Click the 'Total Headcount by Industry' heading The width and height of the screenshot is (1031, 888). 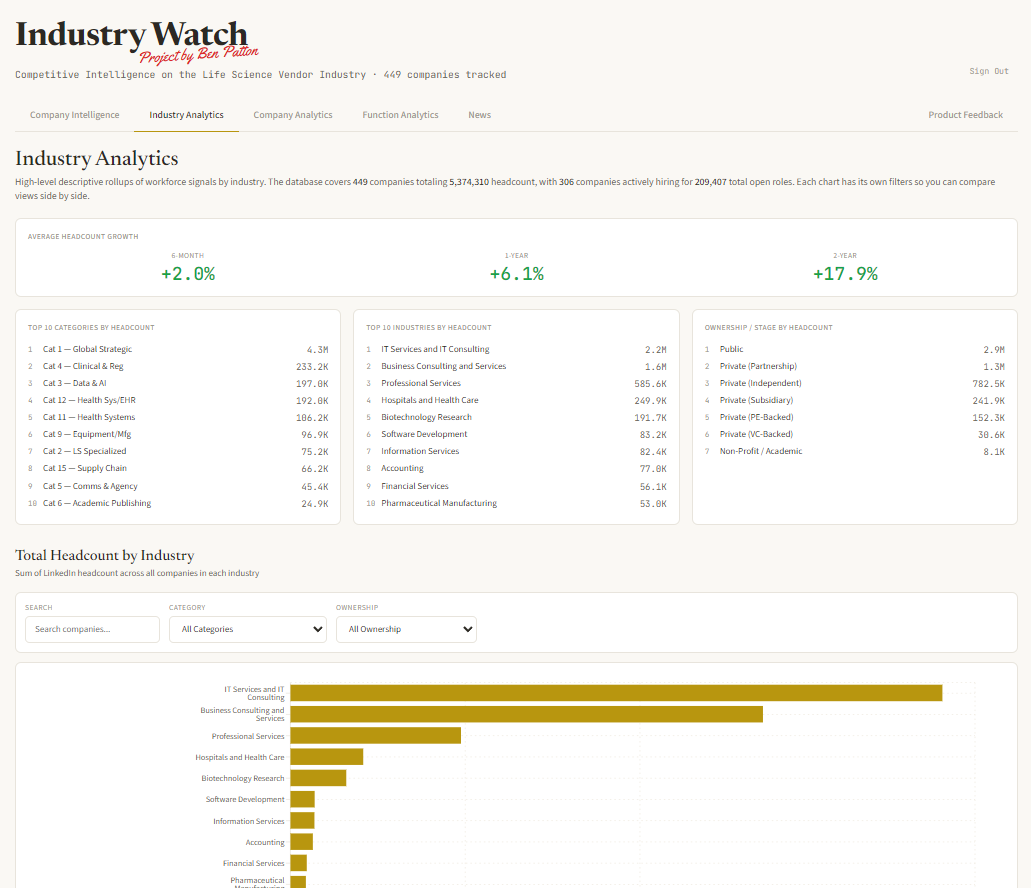(105, 555)
